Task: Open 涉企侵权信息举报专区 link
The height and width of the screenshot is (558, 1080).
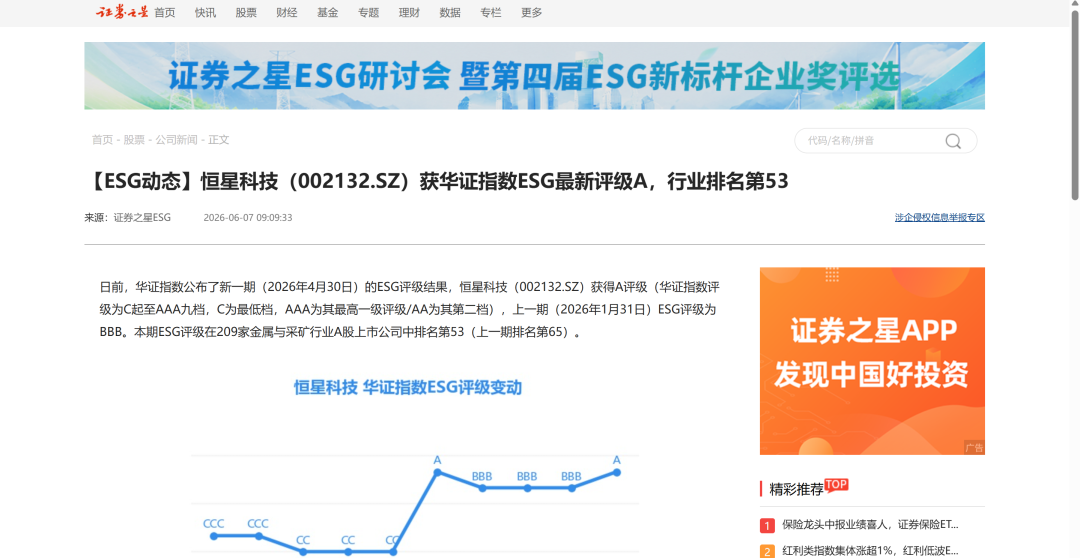Action: coord(939,218)
